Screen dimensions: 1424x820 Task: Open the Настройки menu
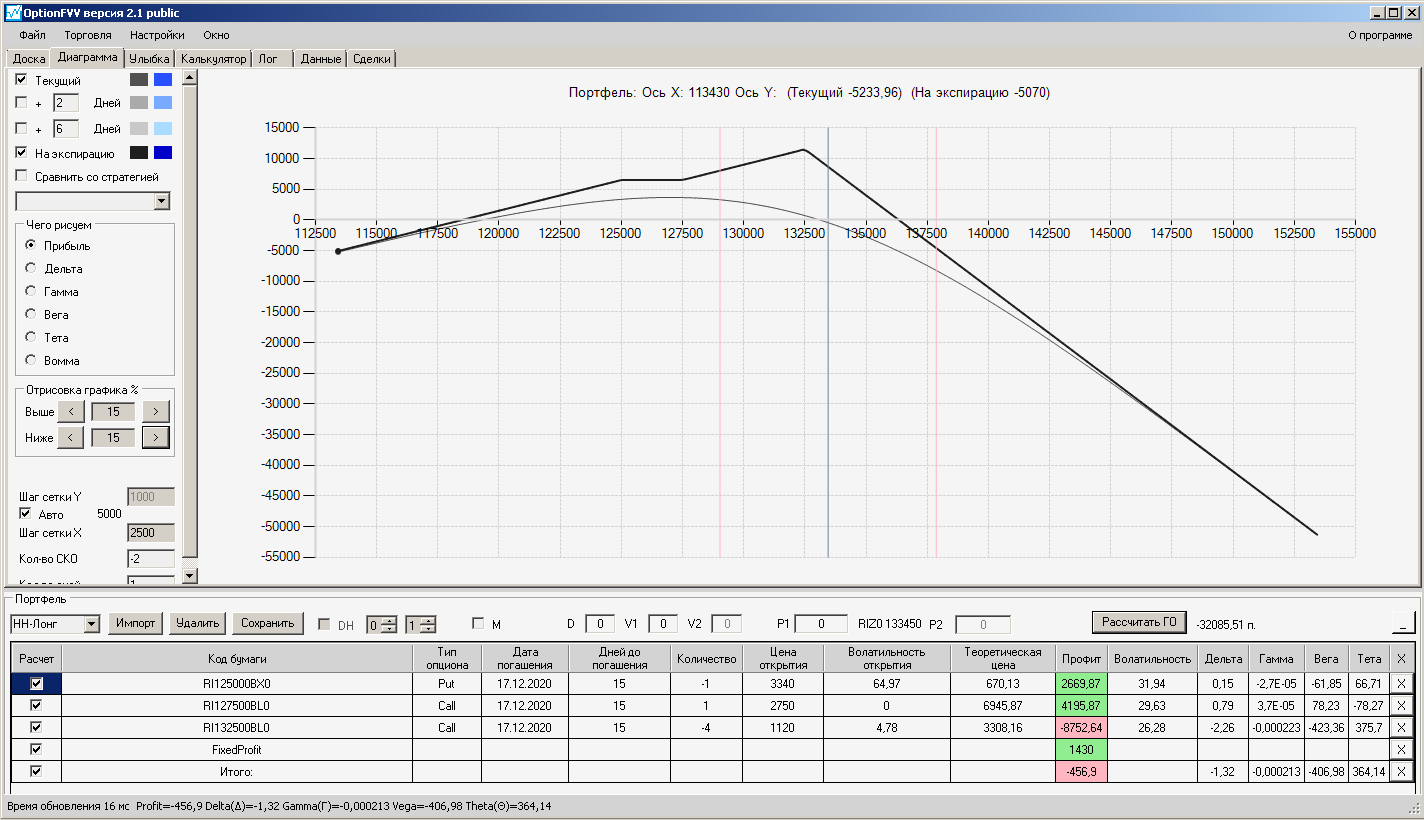point(157,35)
